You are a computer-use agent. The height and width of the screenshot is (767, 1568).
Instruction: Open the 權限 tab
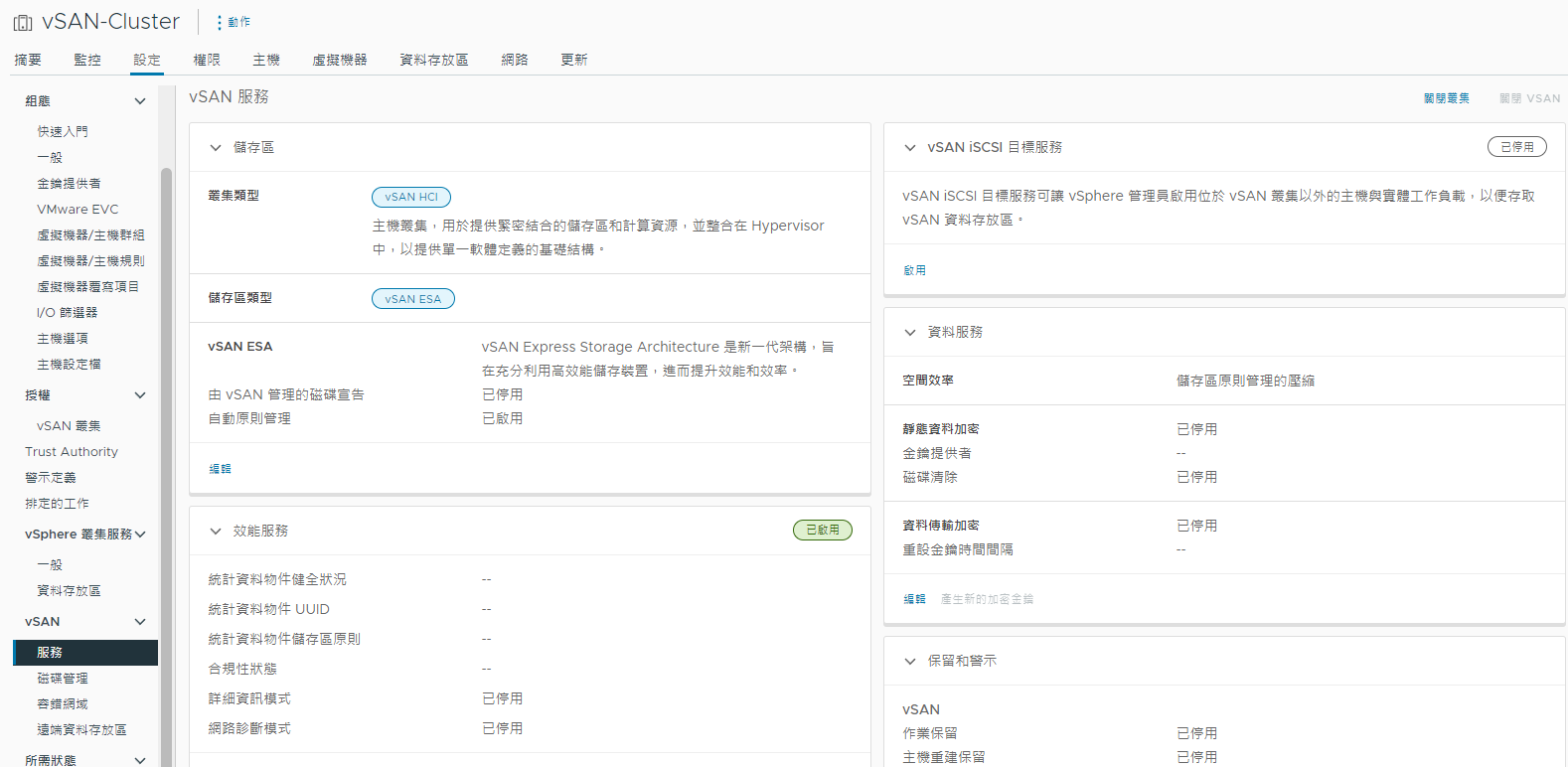[207, 60]
